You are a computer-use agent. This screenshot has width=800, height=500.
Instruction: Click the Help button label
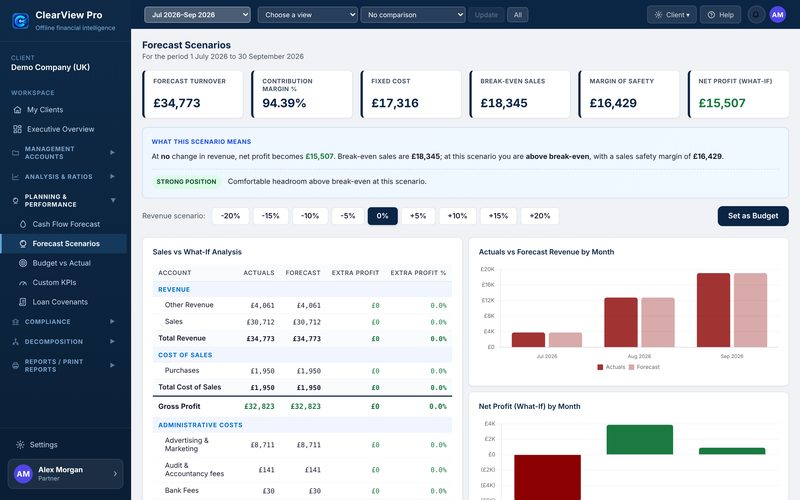[727, 15]
